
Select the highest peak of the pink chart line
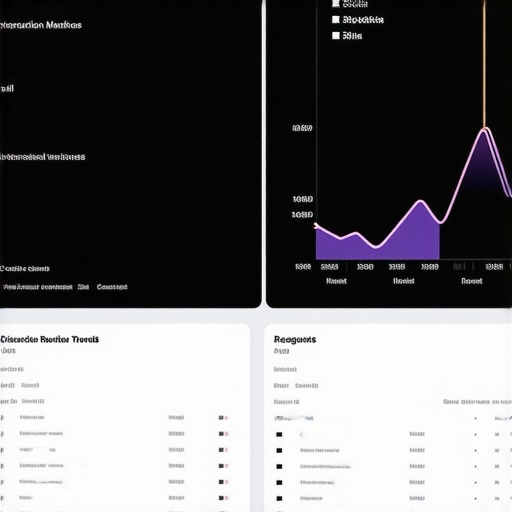point(485,129)
